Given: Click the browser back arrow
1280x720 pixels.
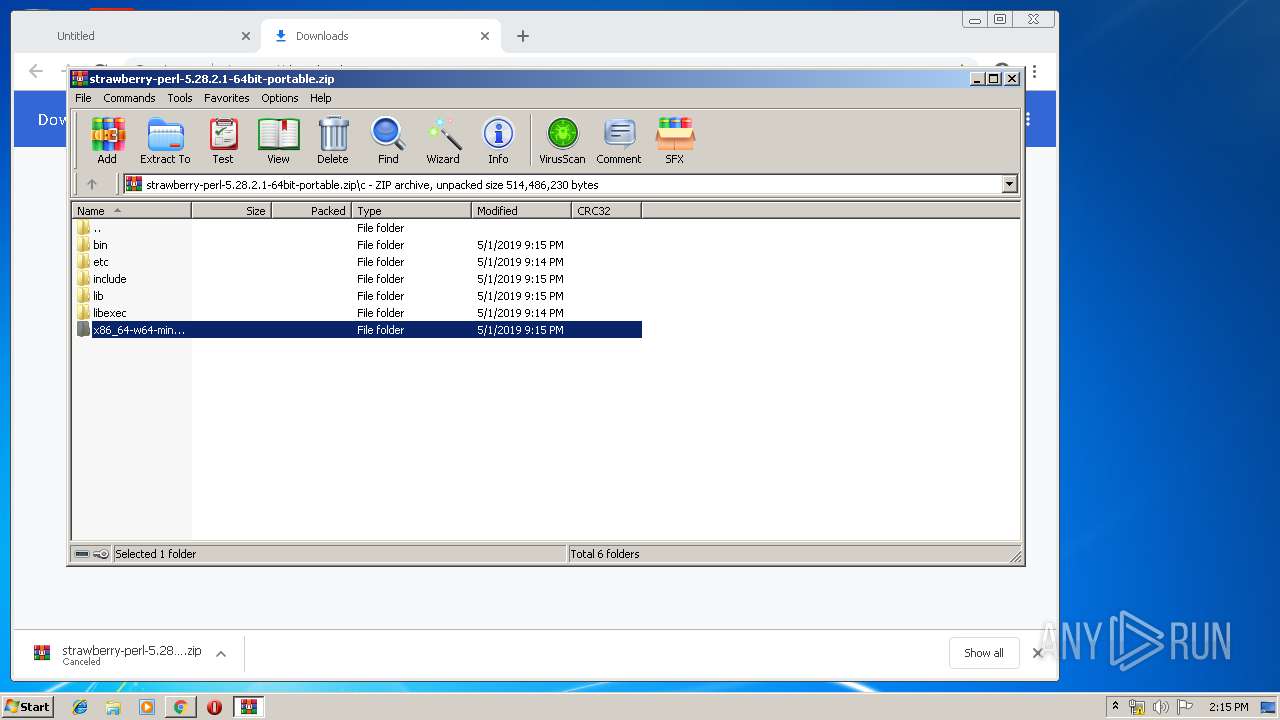Looking at the screenshot, I should [x=36, y=71].
